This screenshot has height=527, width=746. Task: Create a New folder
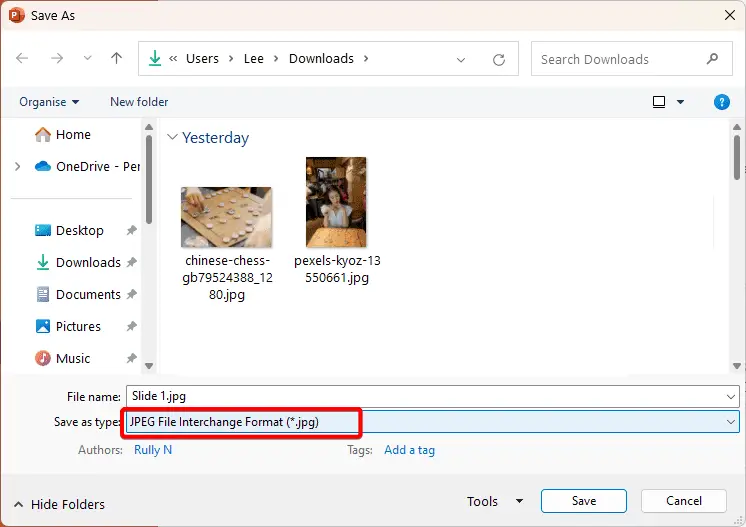139,102
